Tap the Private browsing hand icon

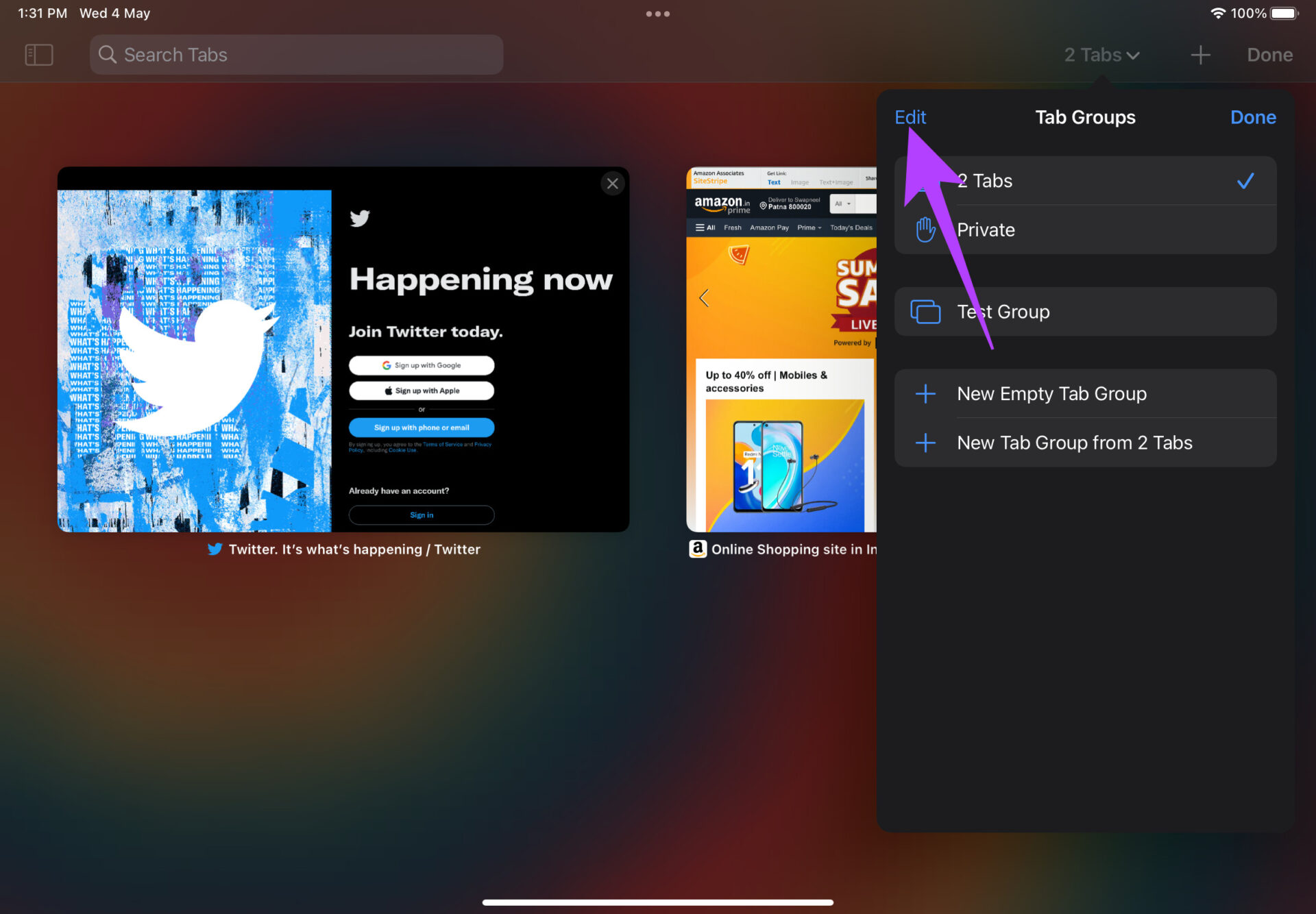coord(925,230)
